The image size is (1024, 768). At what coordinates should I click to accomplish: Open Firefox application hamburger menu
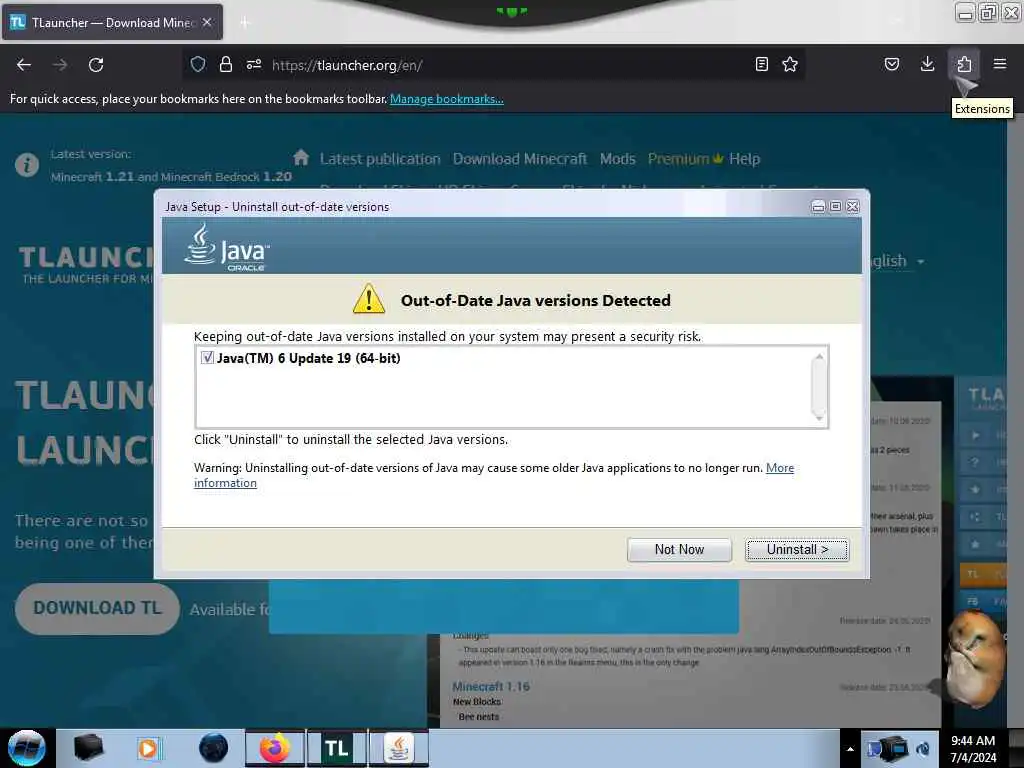[1000, 64]
